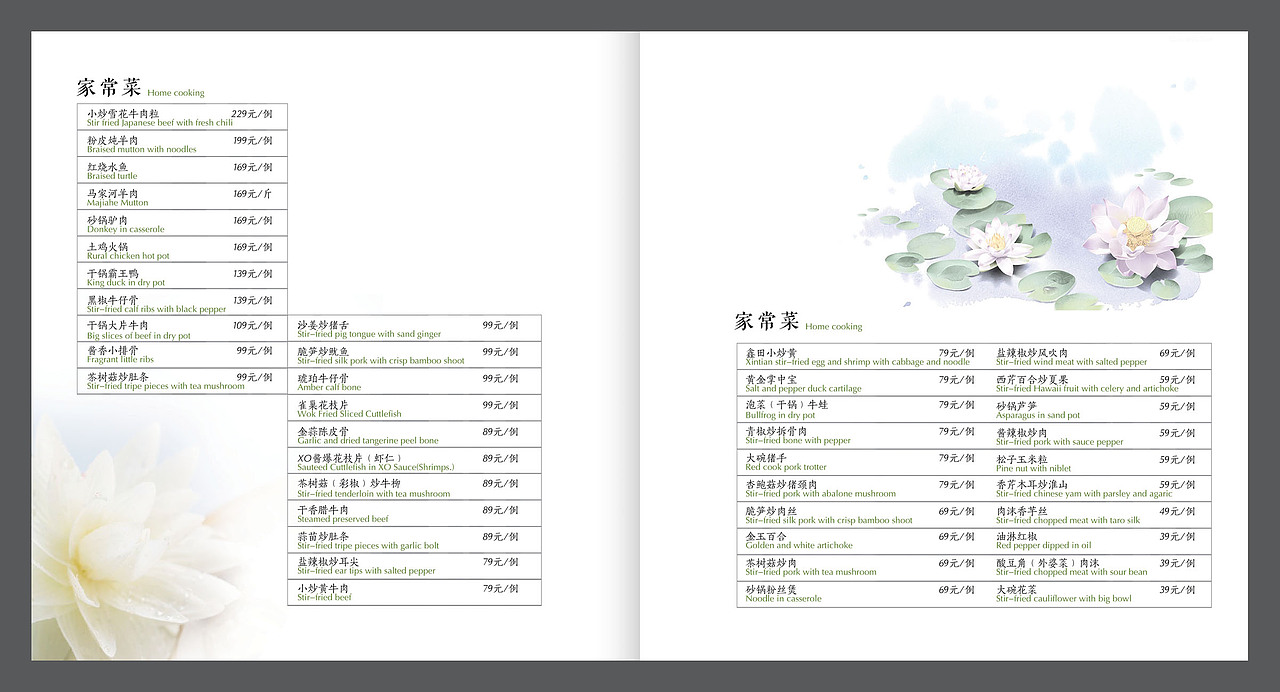The width and height of the screenshot is (1280, 692).
Task: Select 'Stir-fried bone with pepper' text
Action: [x=798, y=441]
